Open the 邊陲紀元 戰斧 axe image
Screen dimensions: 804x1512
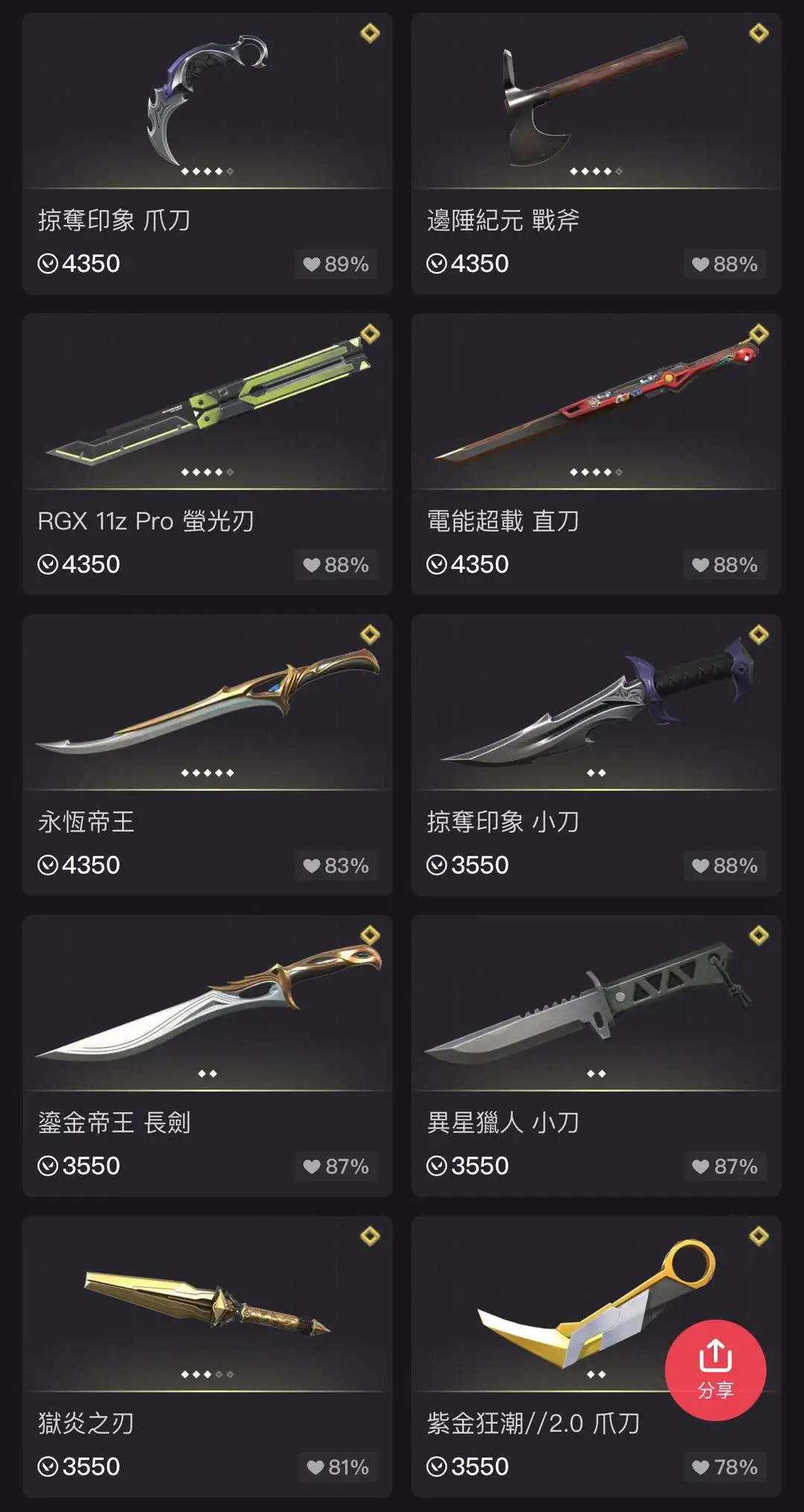[596, 101]
